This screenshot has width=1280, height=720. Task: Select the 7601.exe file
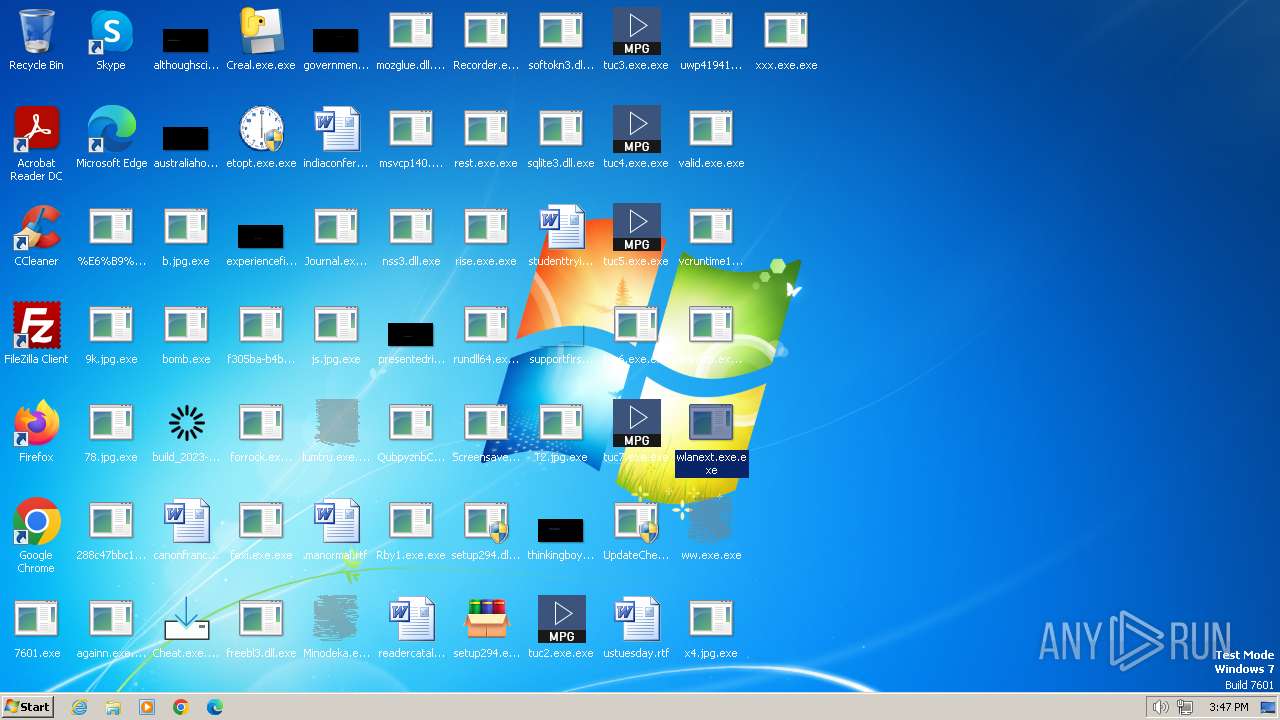point(36,620)
